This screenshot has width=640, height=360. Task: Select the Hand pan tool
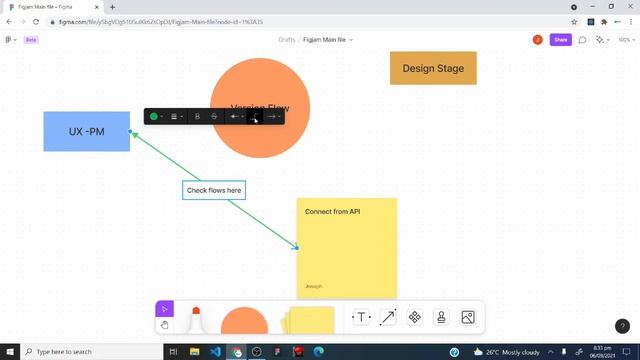tap(164, 325)
